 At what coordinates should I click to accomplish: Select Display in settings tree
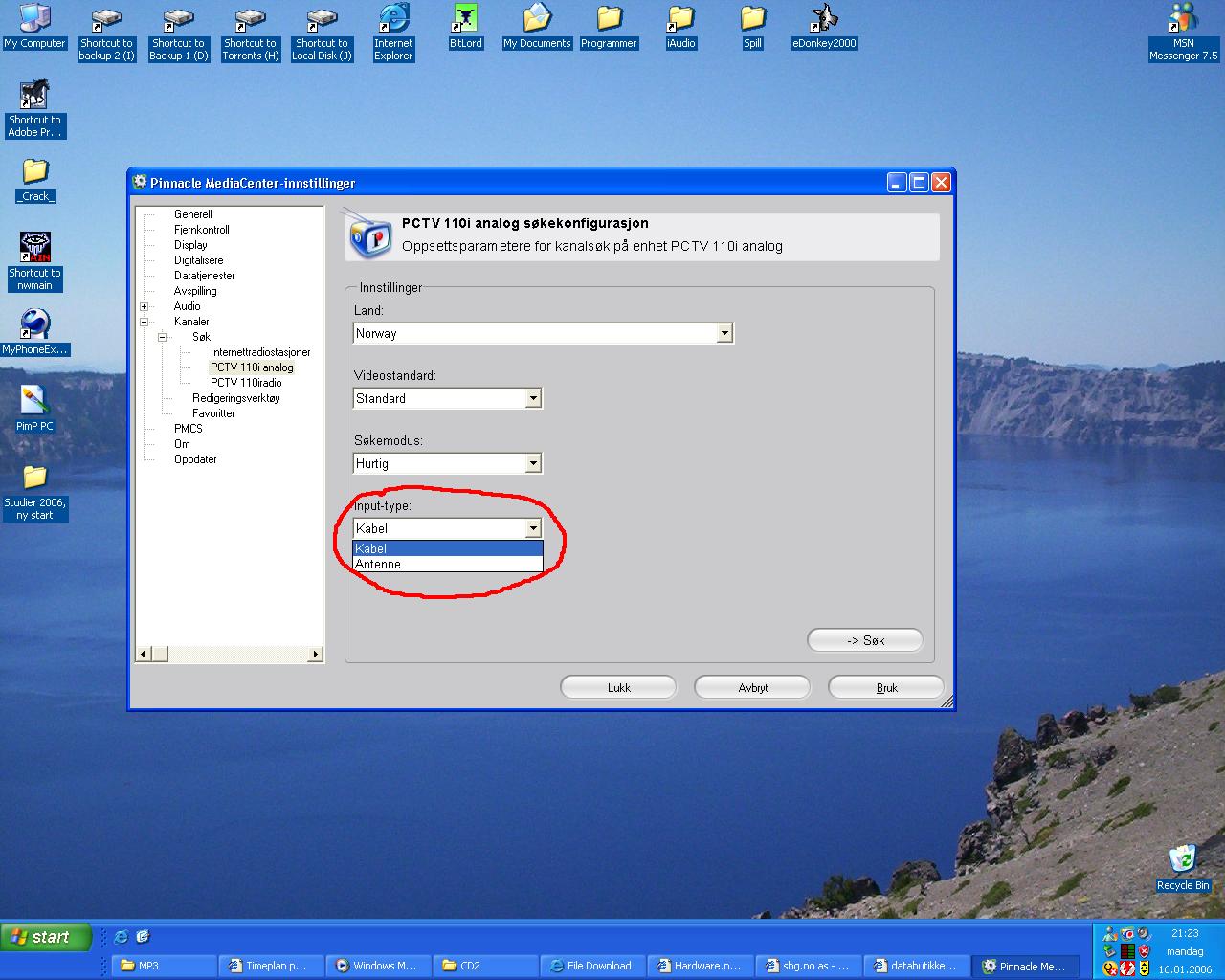click(x=190, y=245)
